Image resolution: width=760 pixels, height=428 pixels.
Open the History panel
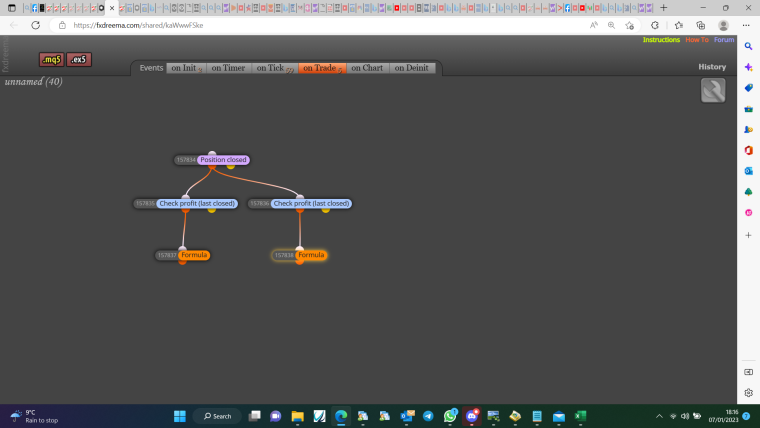712,67
